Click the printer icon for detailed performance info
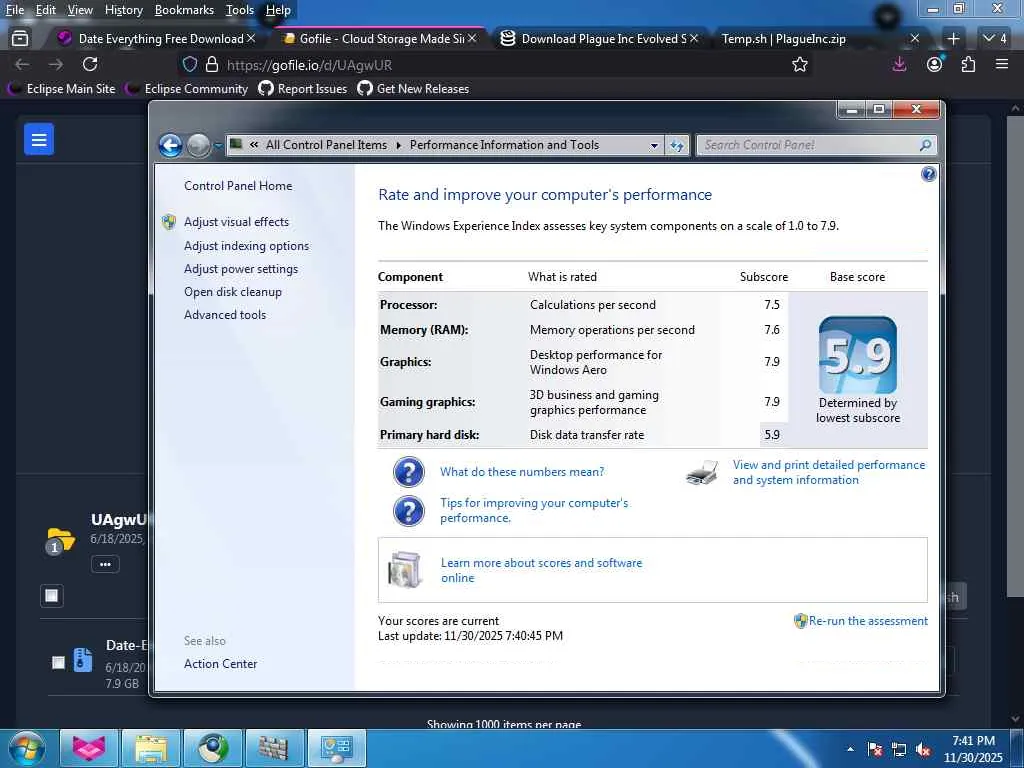 pyautogui.click(x=702, y=473)
